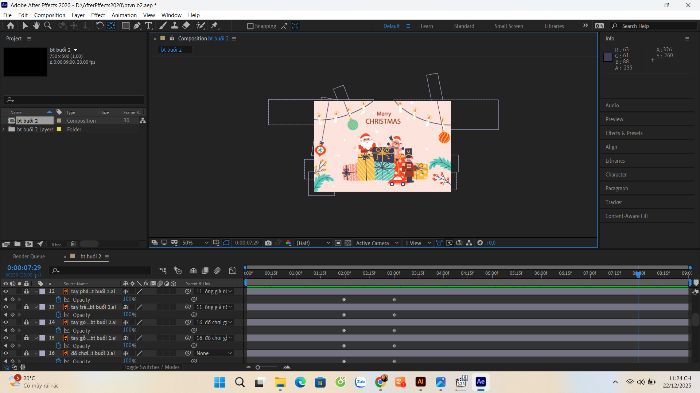Image resolution: width=700 pixels, height=393 pixels.
Task: Select the Puppet Pin tool
Action: pos(214,26)
